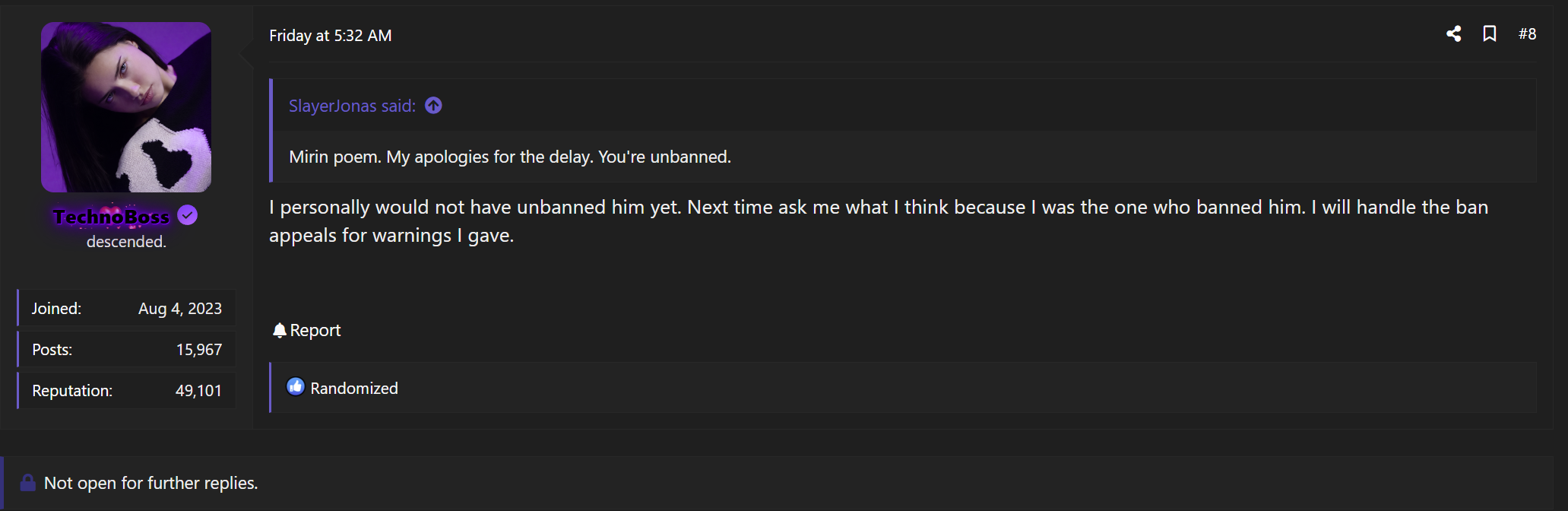
Task: Click the share post icon
Action: [1453, 33]
